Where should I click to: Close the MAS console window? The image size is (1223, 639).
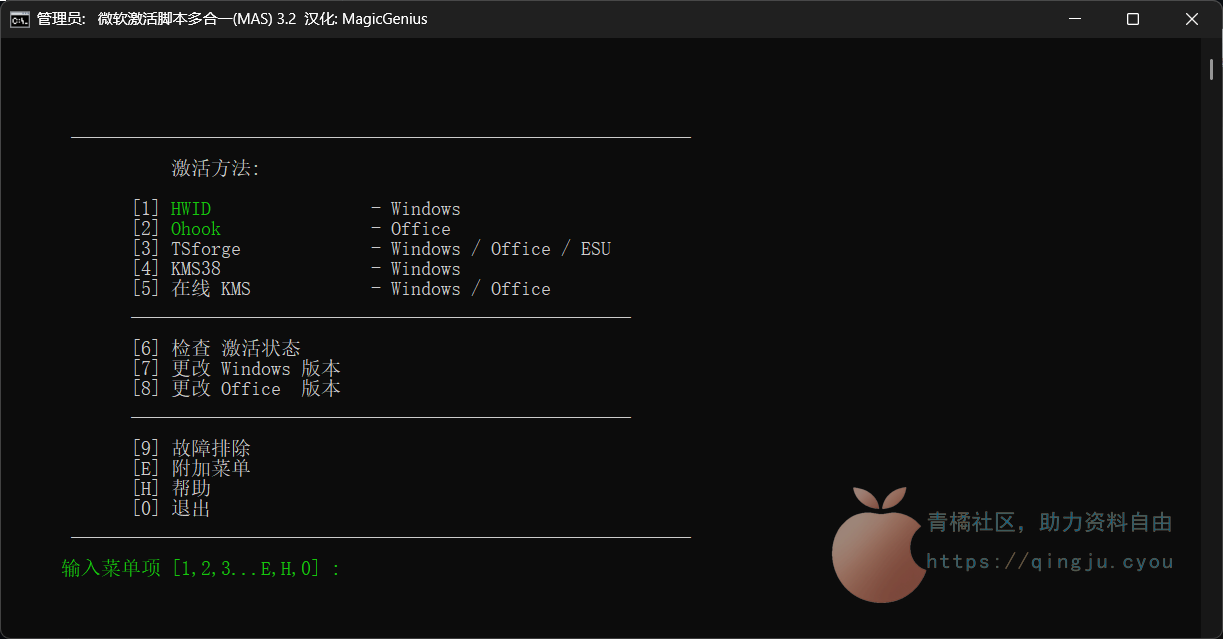coord(1192,19)
